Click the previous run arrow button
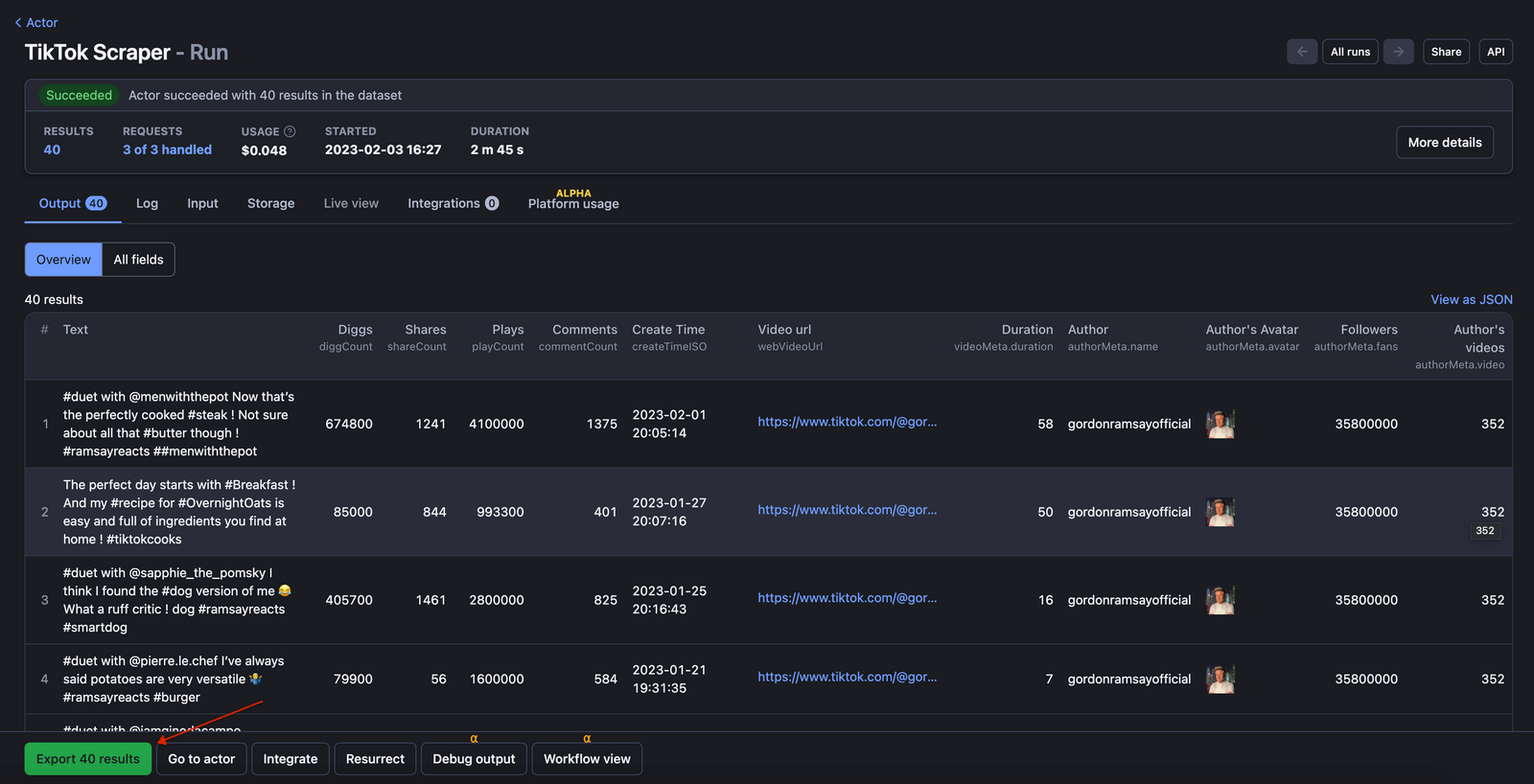This screenshot has width=1534, height=784. 1301,52
